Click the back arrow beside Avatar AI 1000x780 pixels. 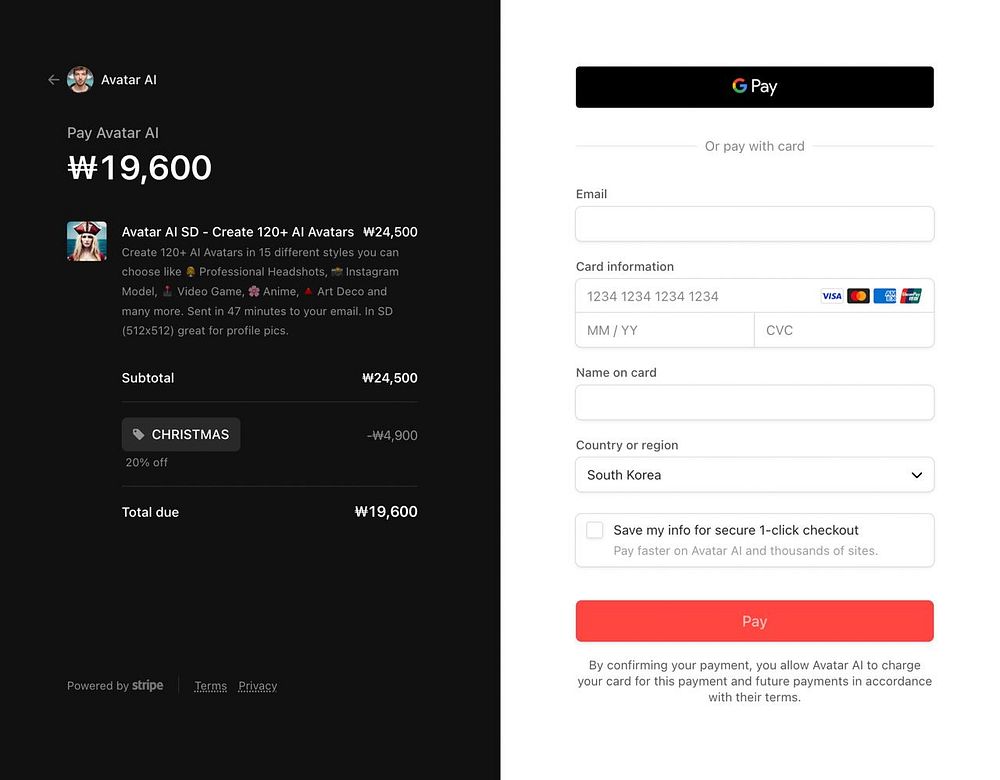[54, 80]
